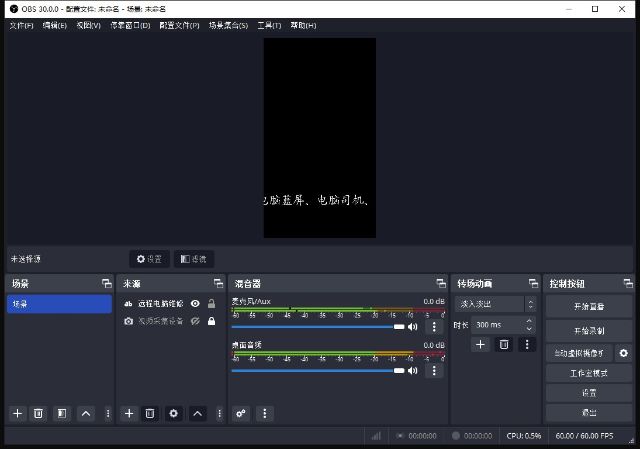This screenshot has width=640, height=449.
Task: Click the 未选择源 label in source toolbar
Action: pyautogui.click(x=26, y=259)
